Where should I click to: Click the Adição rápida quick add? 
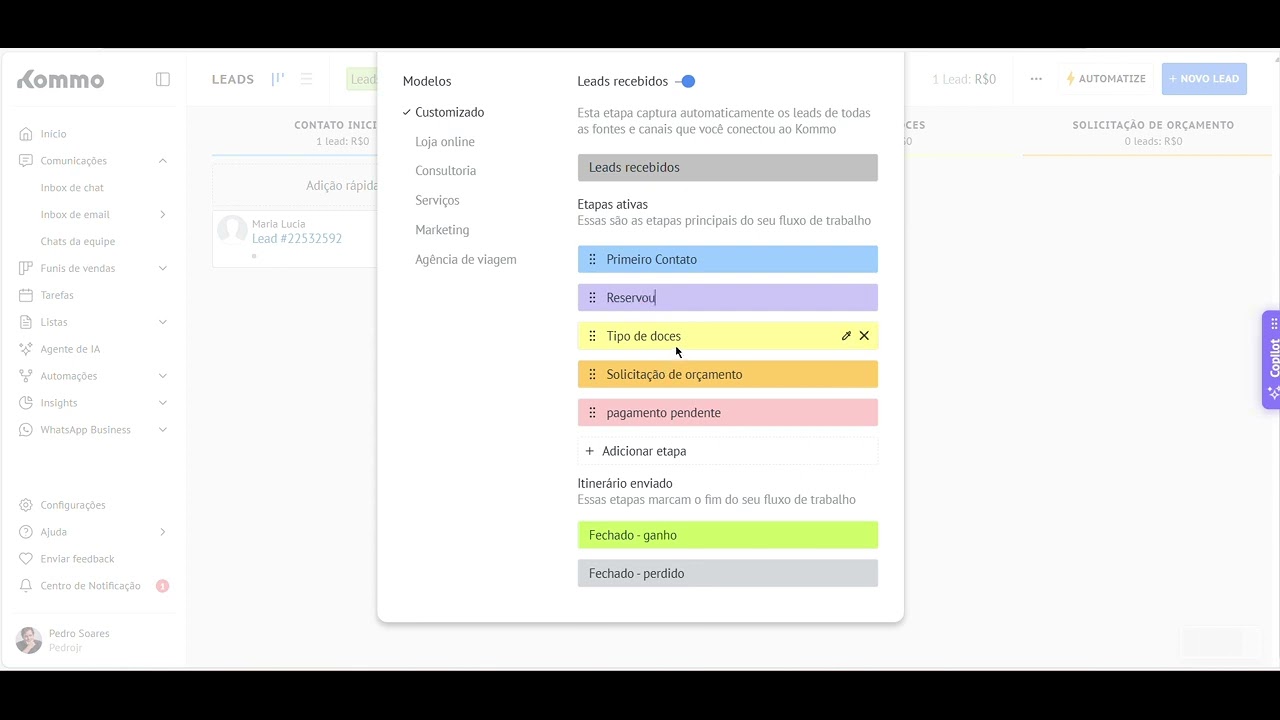point(342,186)
